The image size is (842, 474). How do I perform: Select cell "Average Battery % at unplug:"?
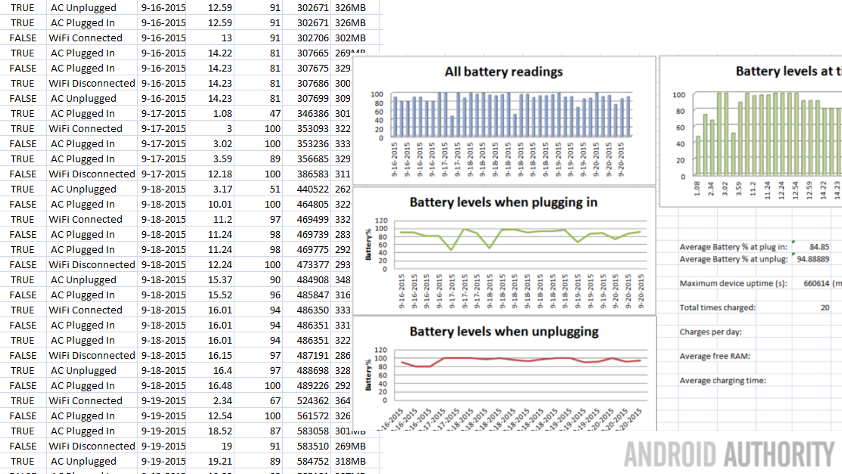pyautogui.click(x=734, y=259)
